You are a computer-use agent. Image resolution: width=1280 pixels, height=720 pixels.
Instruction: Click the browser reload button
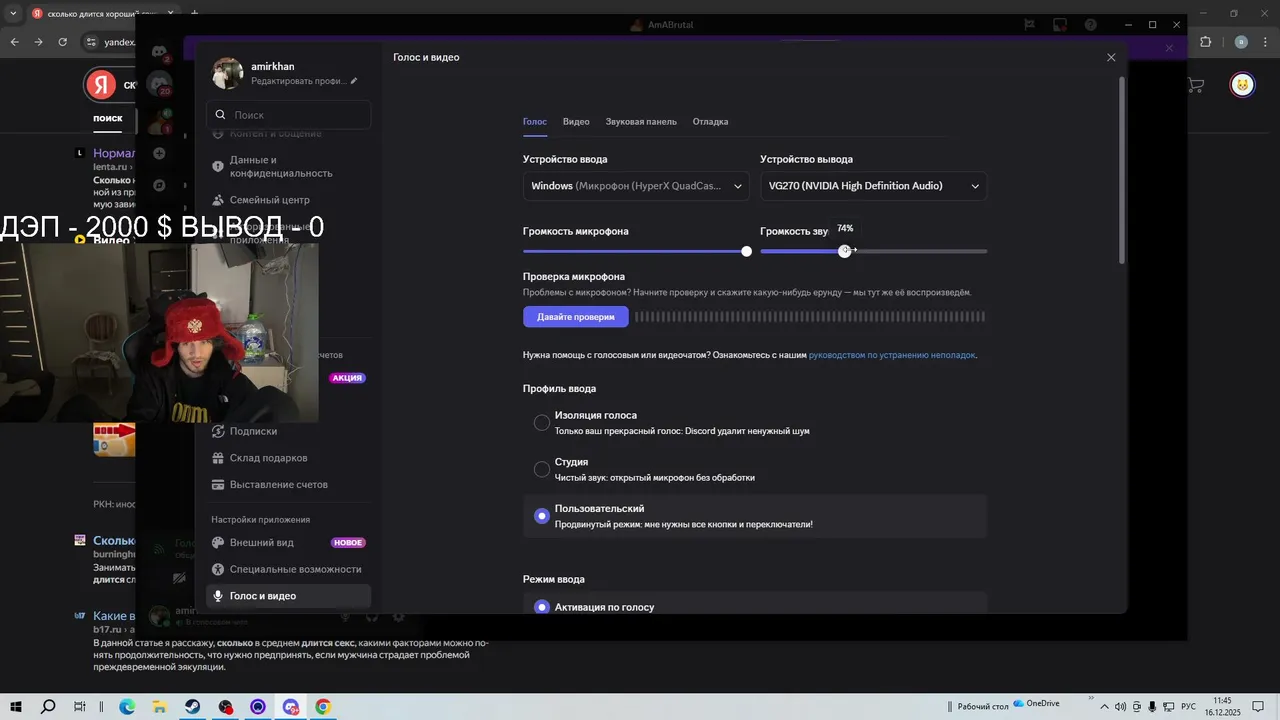click(63, 42)
